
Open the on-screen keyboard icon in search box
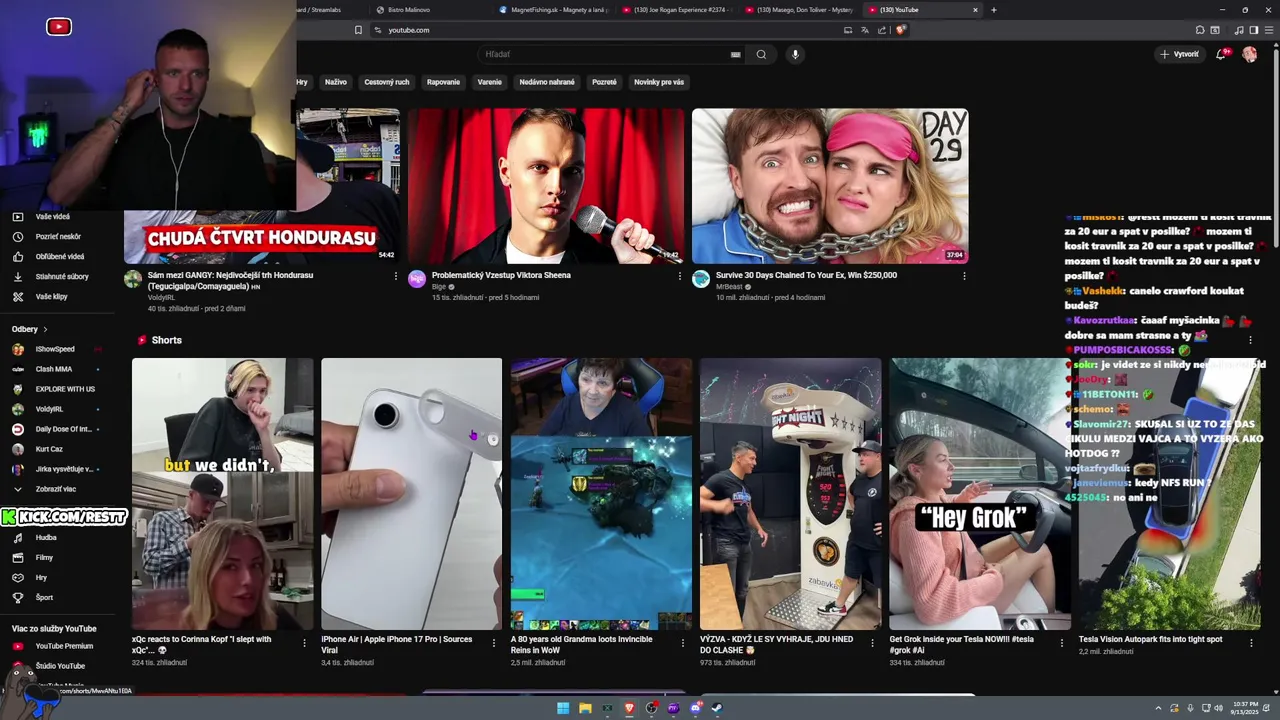click(736, 54)
